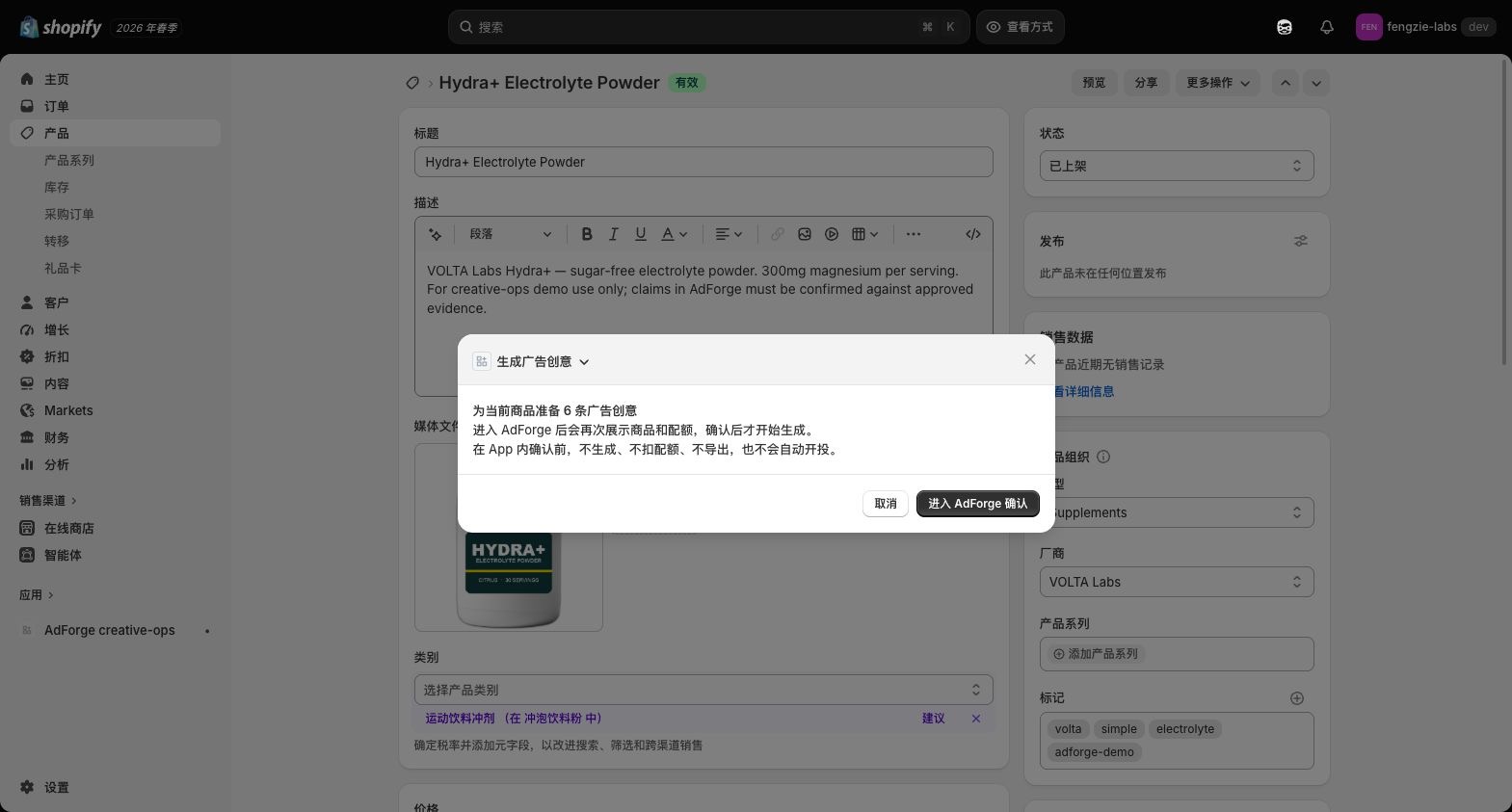Click the search bar
Viewport: 1512px width, 812px height.
pyautogui.click(x=708, y=27)
